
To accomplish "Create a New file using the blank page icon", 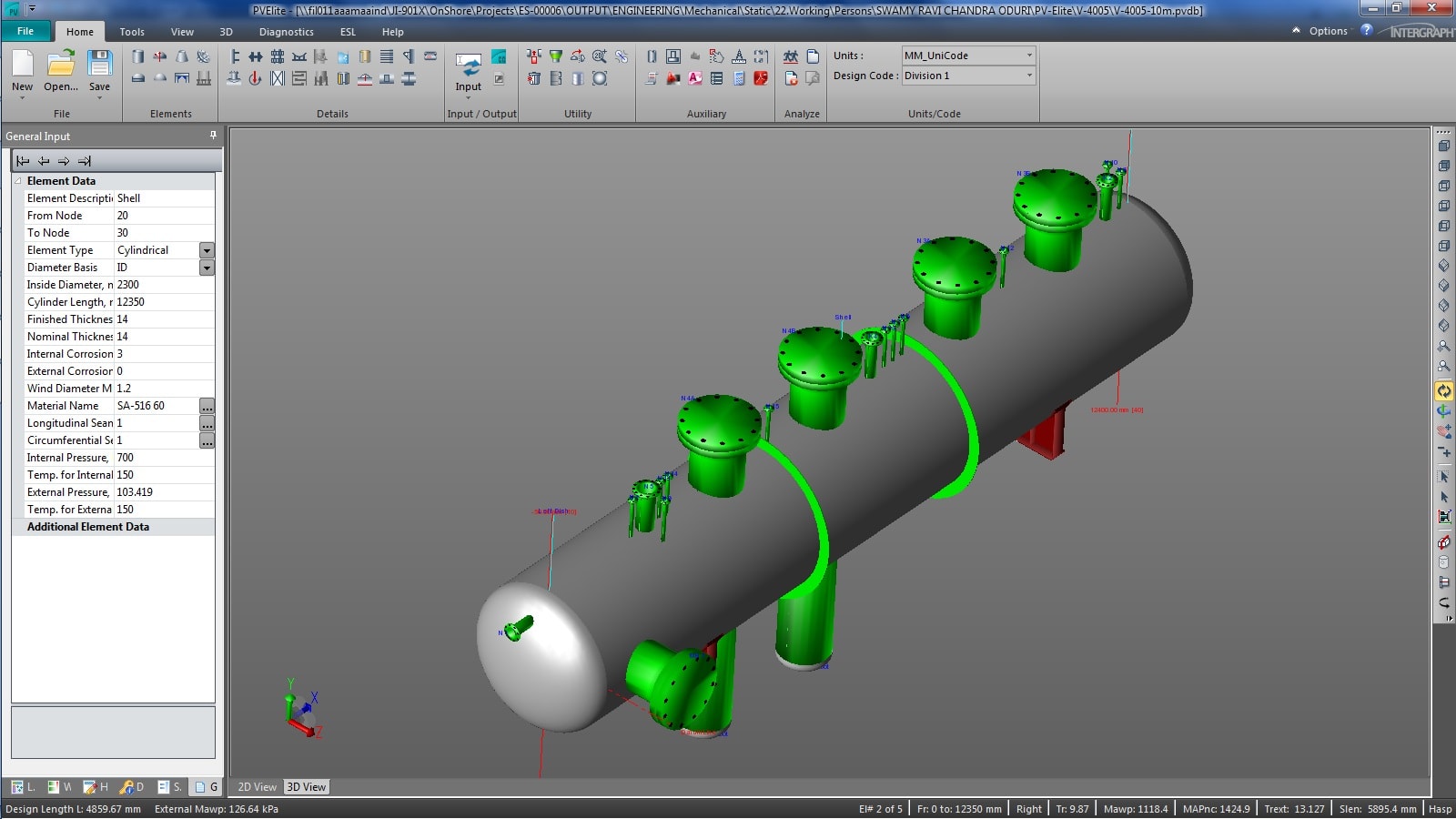I will pyautogui.click(x=23, y=66).
